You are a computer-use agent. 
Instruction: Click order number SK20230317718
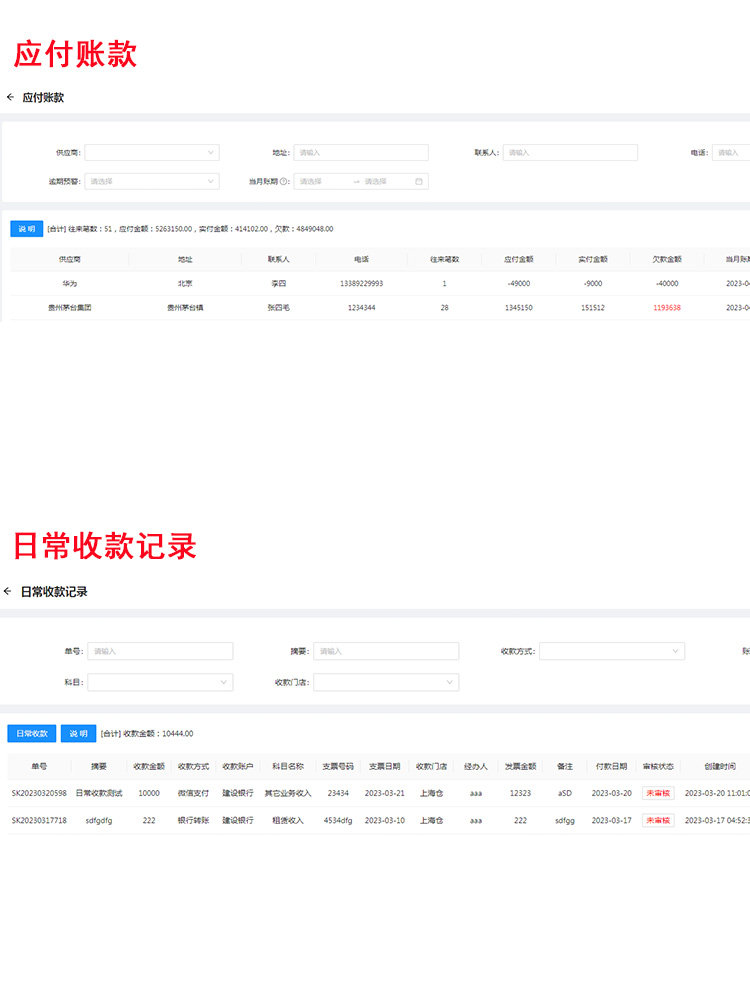[39, 820]
